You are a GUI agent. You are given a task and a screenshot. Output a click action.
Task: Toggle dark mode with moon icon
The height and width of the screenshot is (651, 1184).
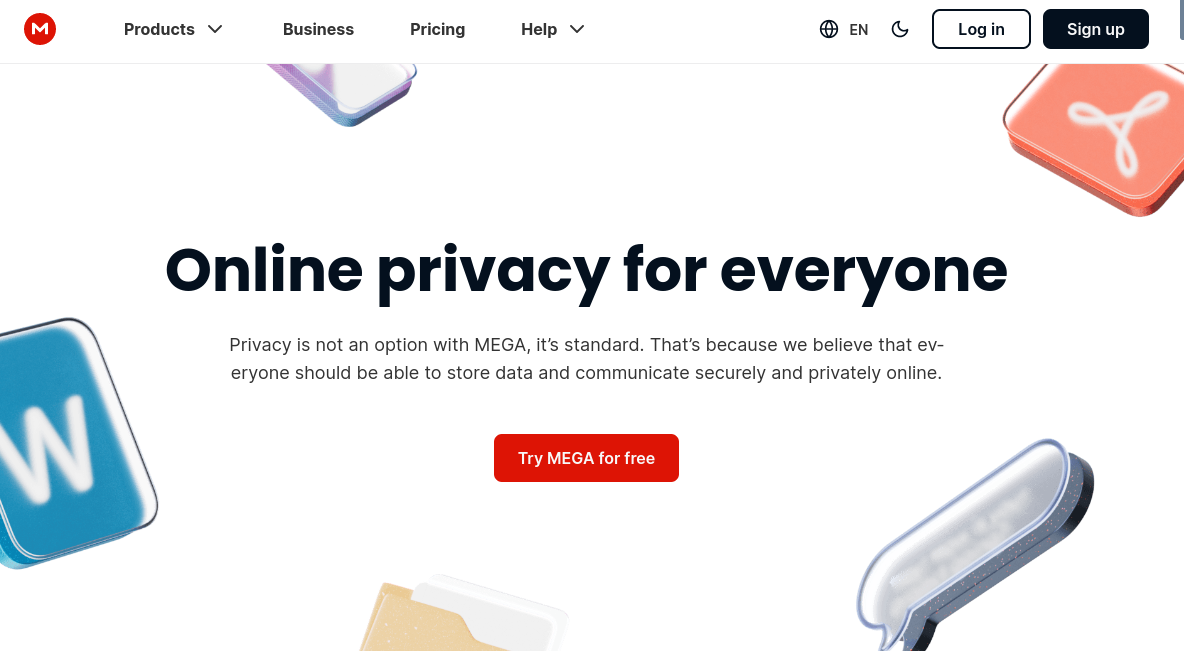coord(899,29)
